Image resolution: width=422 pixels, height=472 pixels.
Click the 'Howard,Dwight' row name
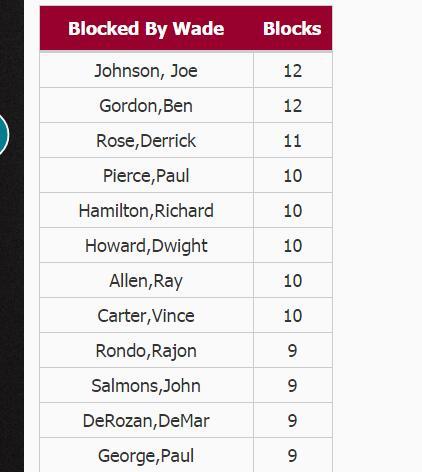click(146, 246)
